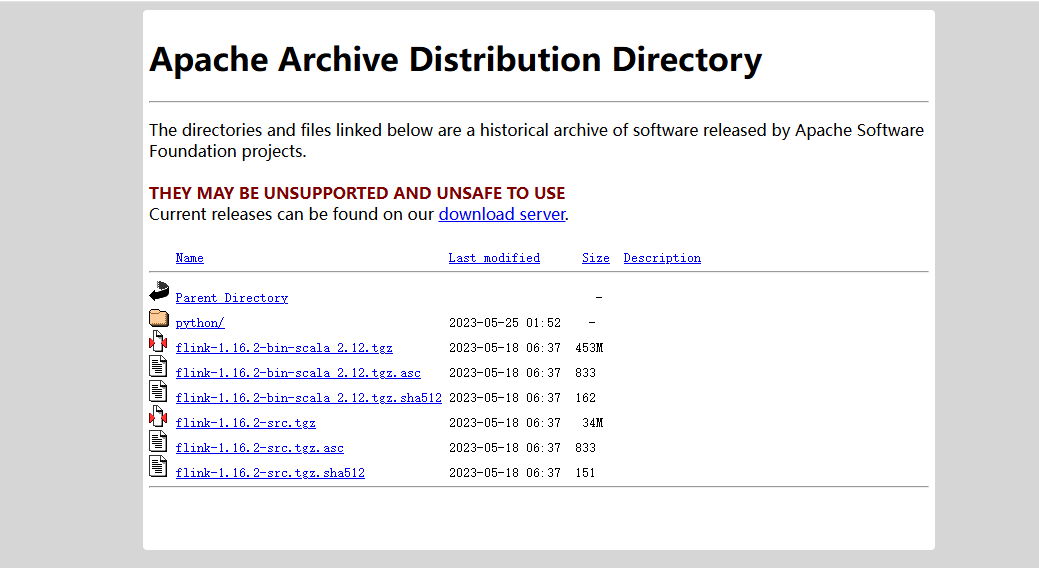Go to Parent Directory link

tap(232, 298)
